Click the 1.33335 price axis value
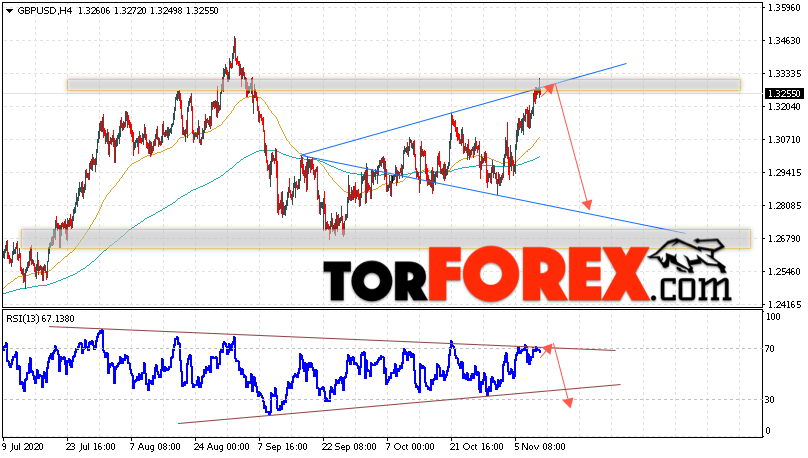Viewport: 808px width, 458px height. point(784,74)
